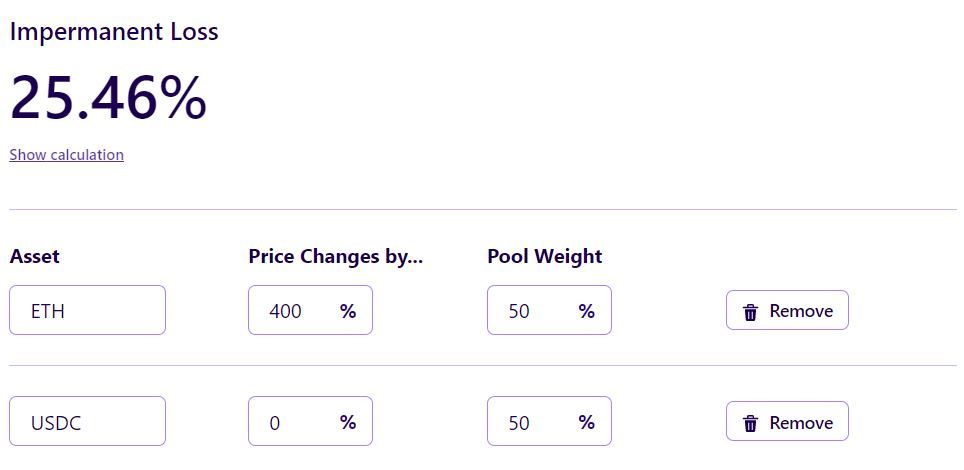Focus the ETH price change field showing 400
The width and height of the screenshot is (964, 470).
(x=291, y=310)
